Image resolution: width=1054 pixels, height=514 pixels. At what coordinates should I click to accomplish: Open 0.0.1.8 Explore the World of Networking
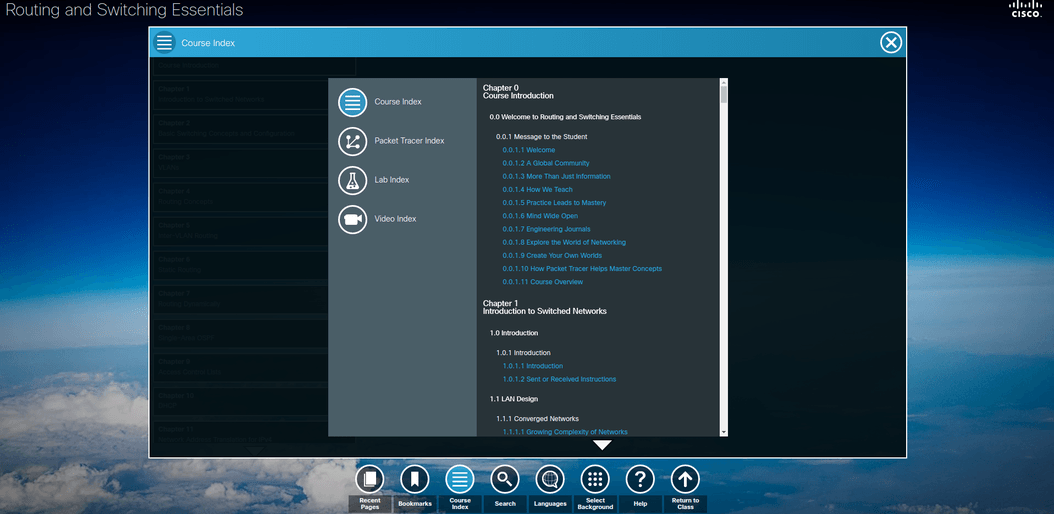point(565,242)
